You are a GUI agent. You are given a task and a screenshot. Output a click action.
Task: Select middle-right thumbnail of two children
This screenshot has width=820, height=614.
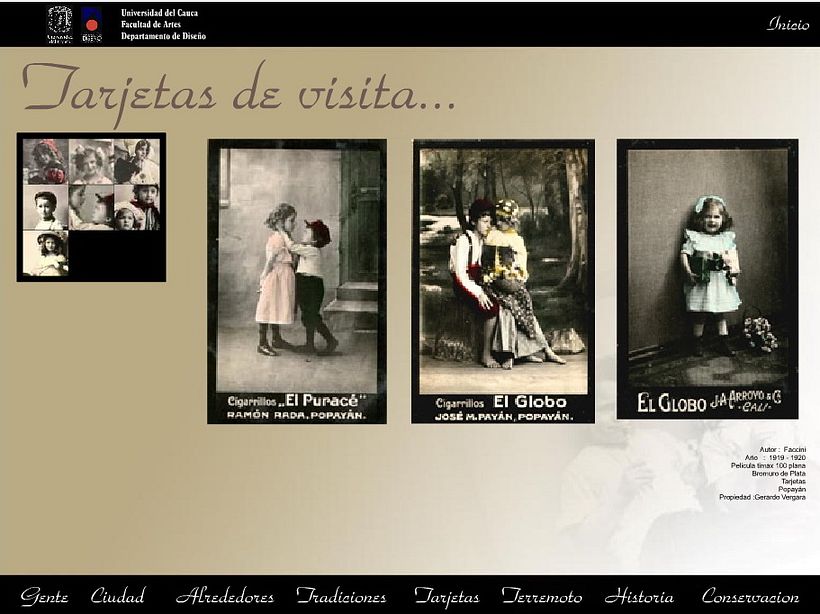137,207
